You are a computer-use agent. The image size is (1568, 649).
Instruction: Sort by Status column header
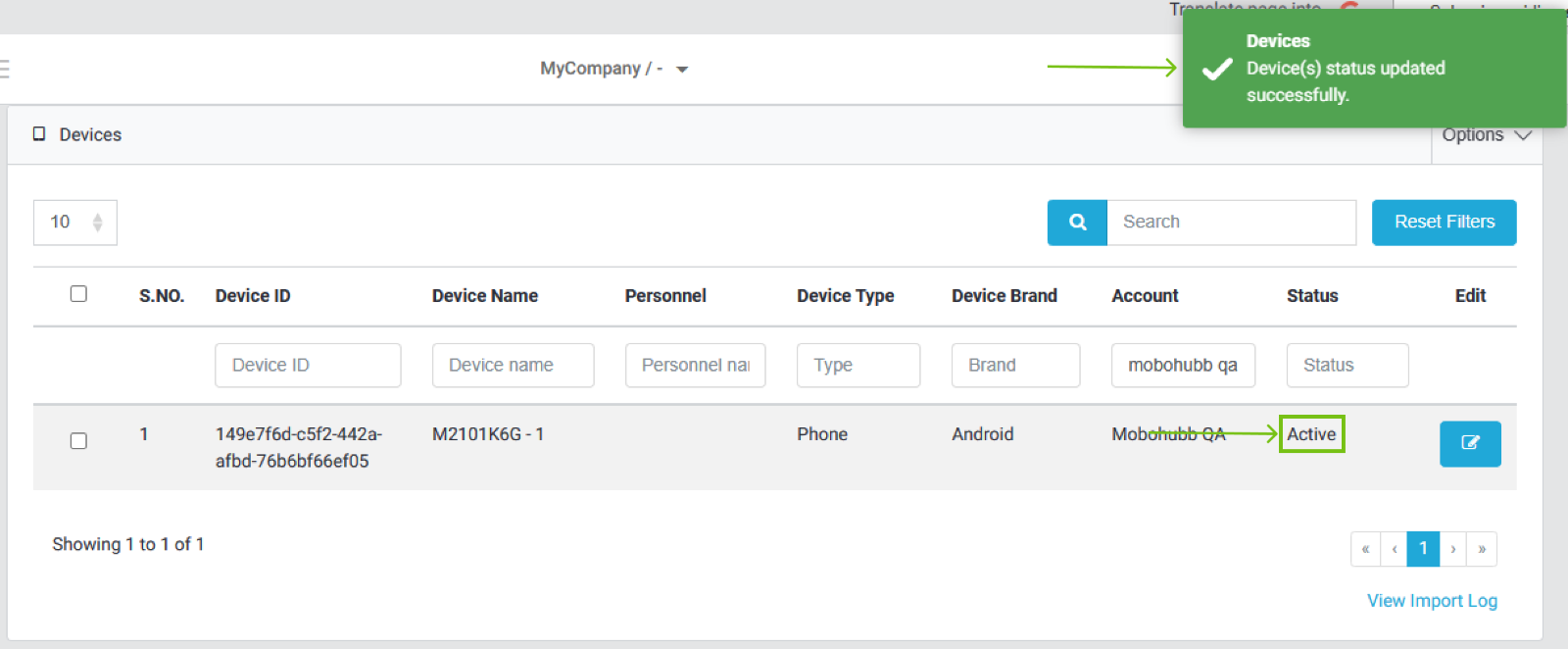(1311, 296)
